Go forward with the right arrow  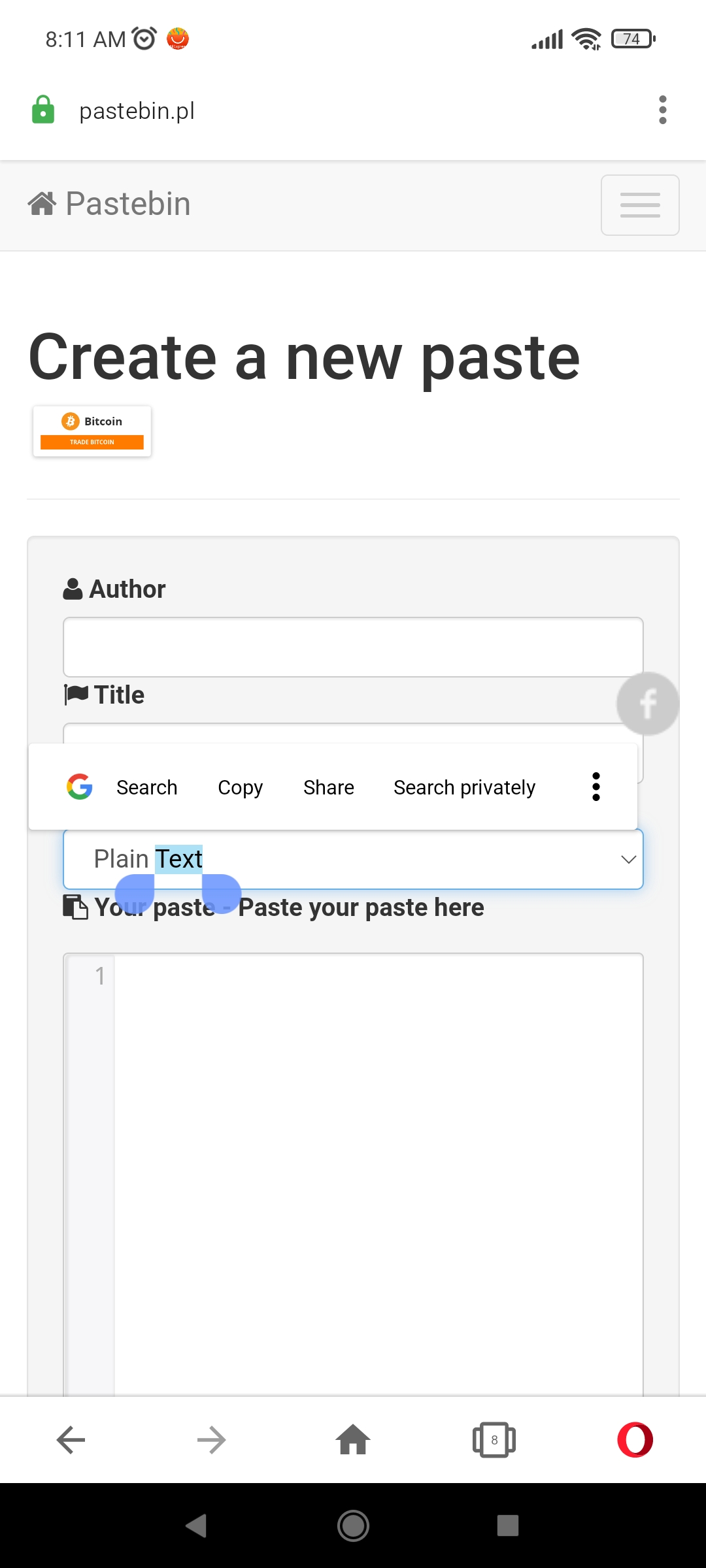212,1439
